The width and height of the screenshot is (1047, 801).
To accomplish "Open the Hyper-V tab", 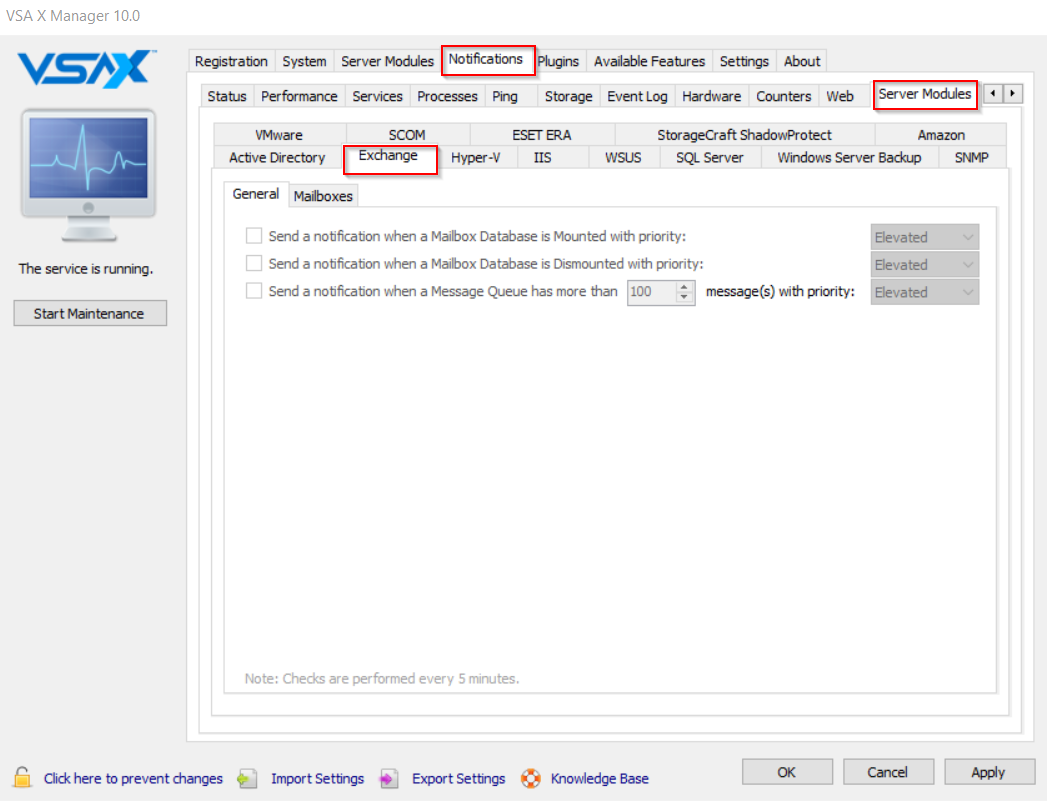I will [x=475, y=158].
